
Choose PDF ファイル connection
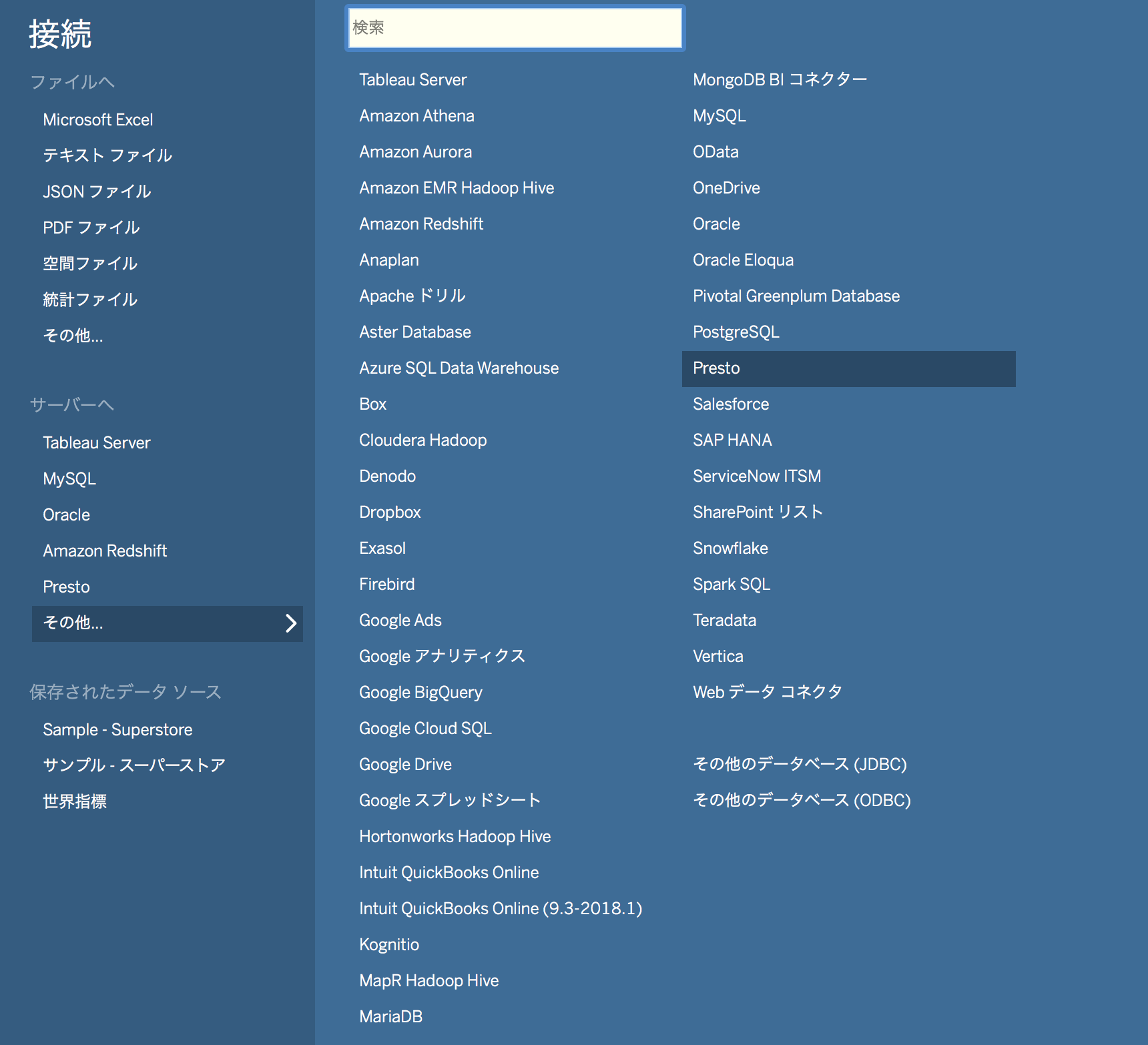point(91,228)
